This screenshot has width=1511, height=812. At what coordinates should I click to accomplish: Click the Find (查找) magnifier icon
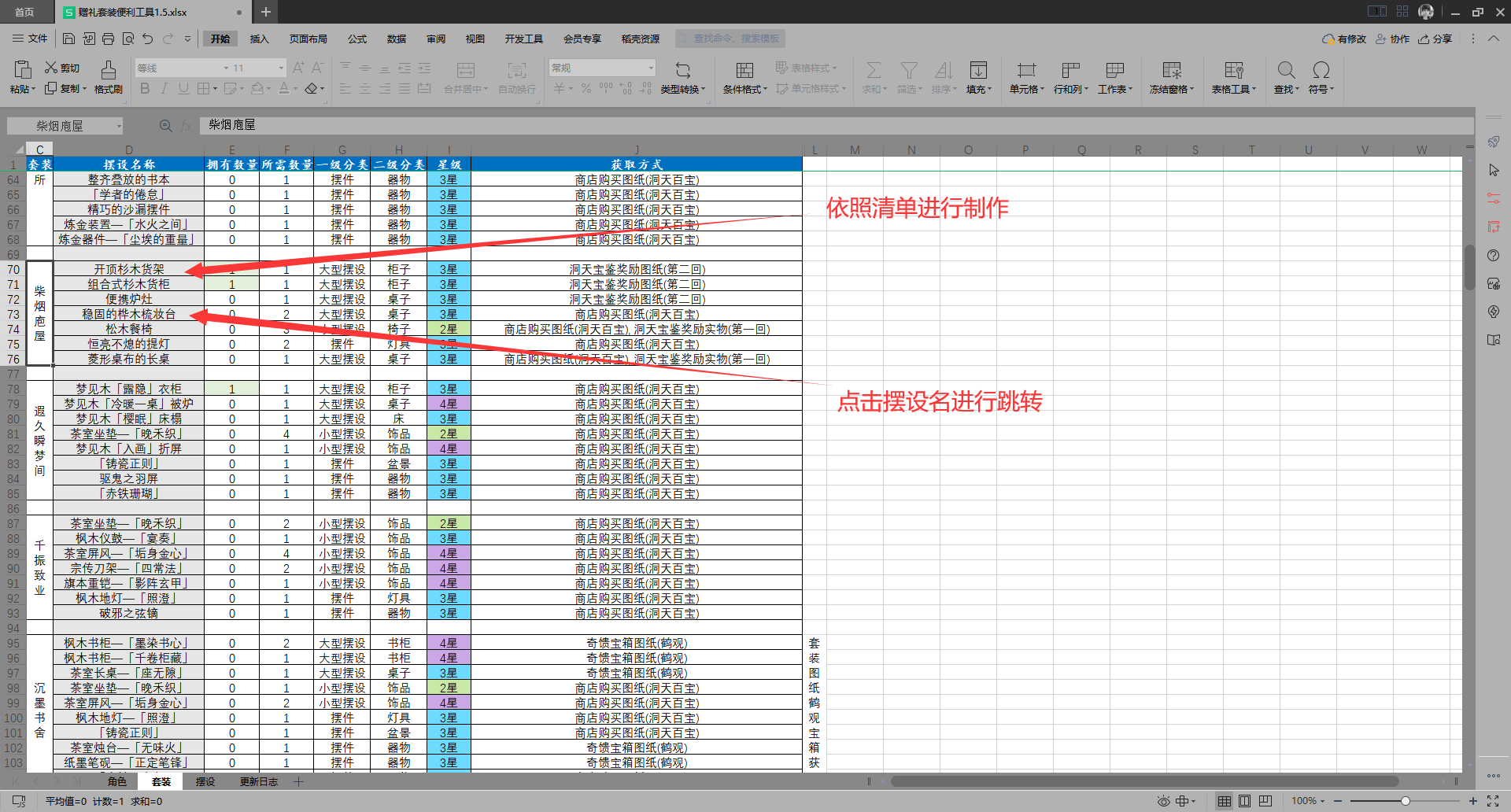(x=1286, y=70)
